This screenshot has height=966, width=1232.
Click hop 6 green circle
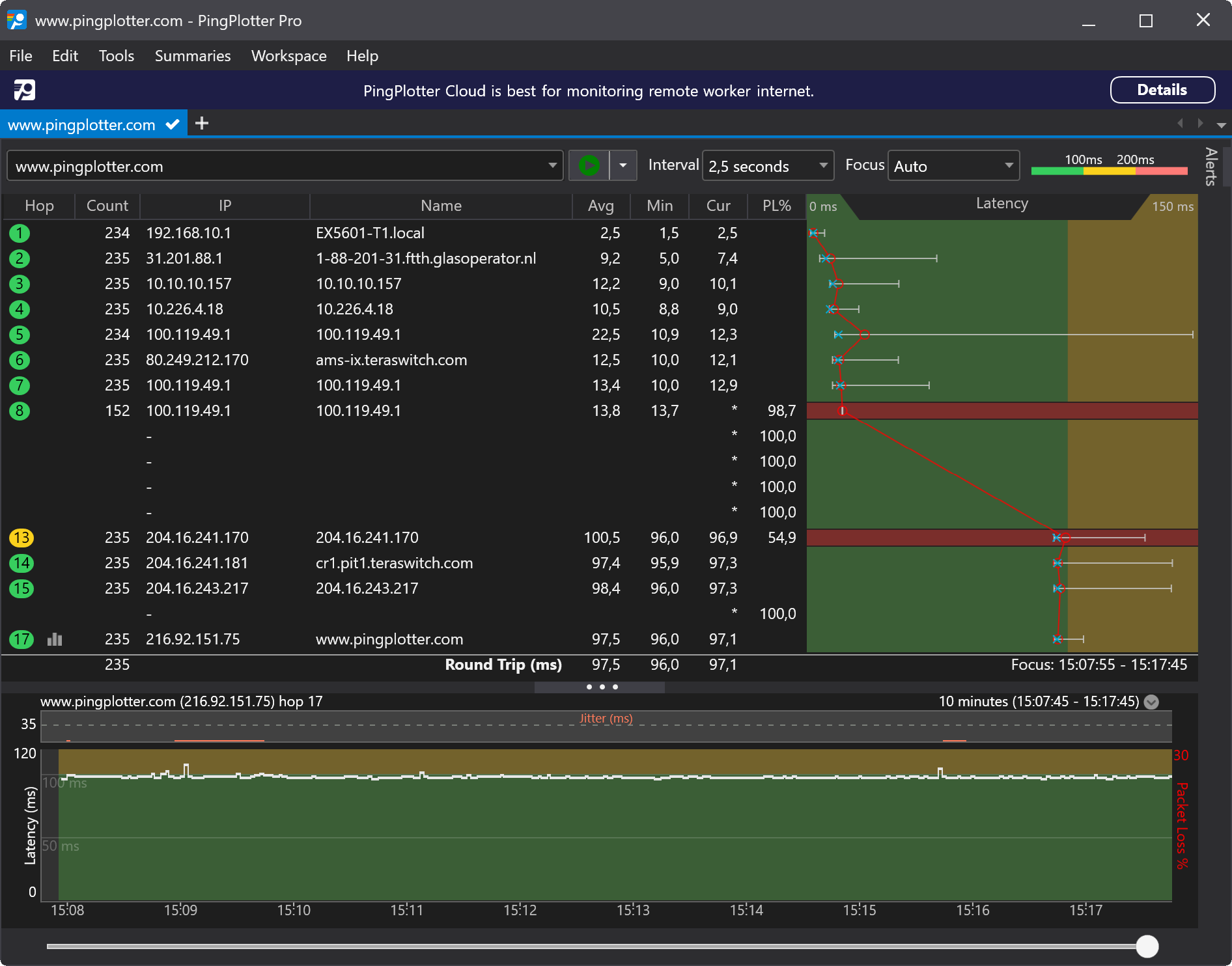click(x=20, y=360)
